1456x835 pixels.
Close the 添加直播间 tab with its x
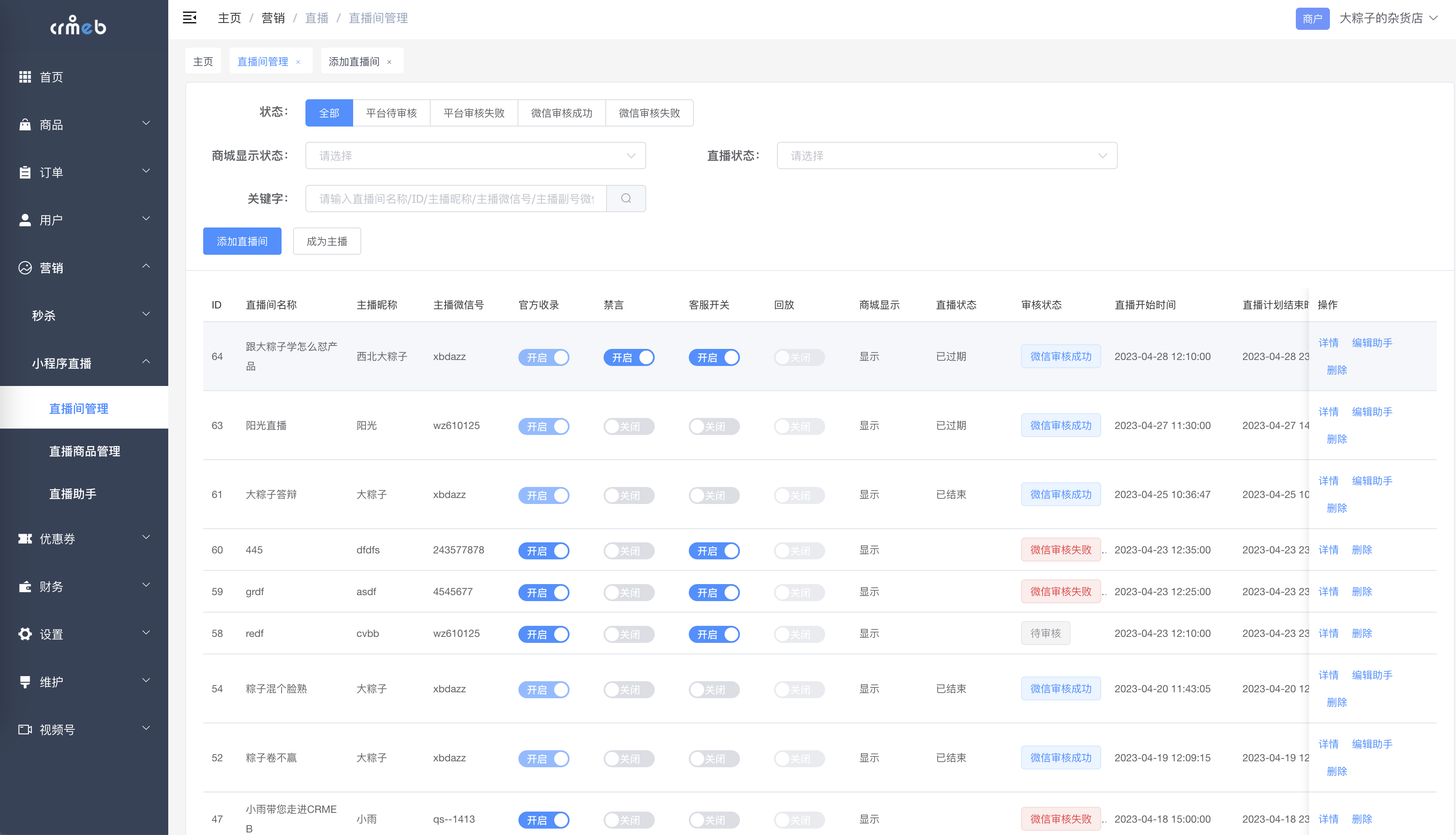coord(389,62)
